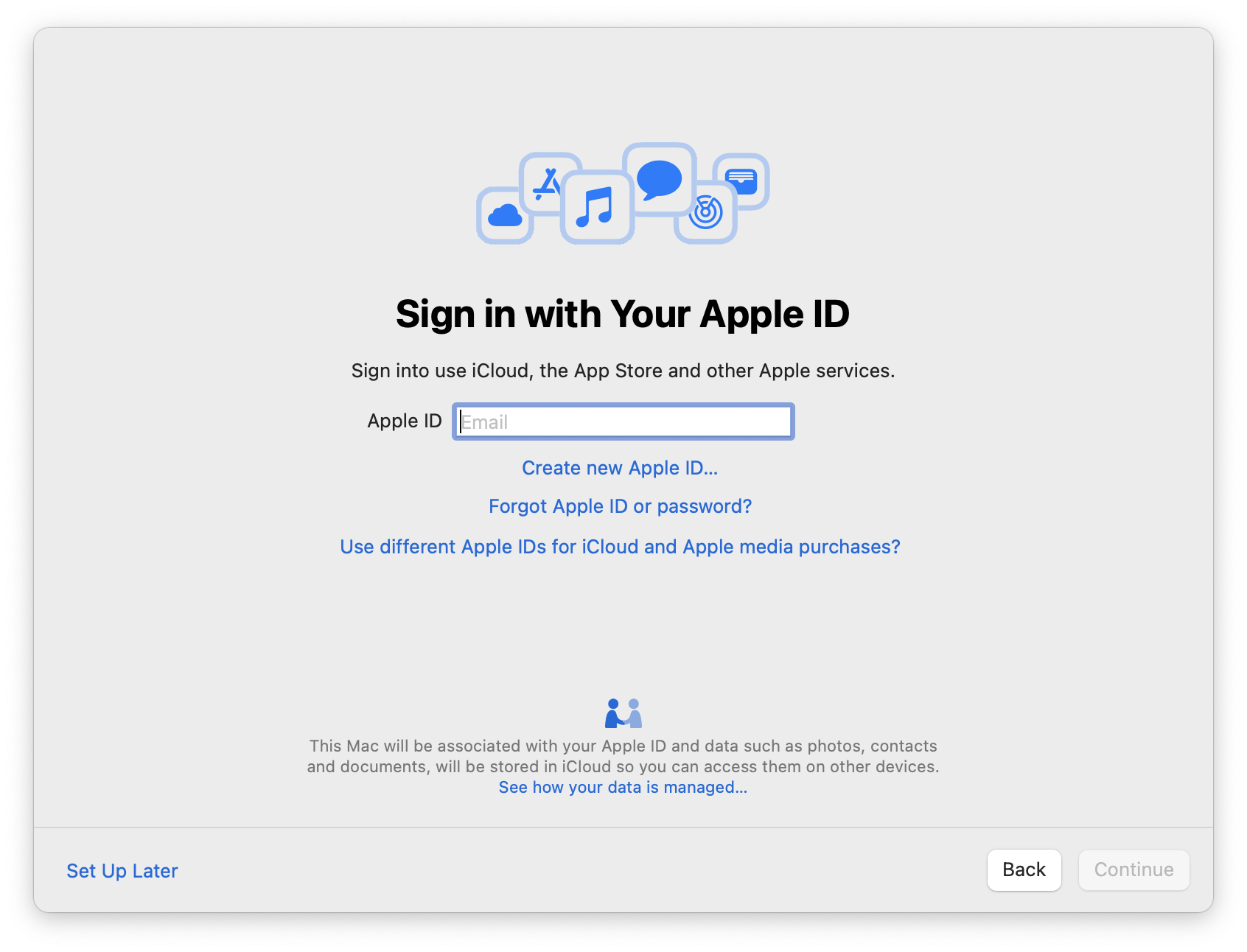Screen dimensions: 1247x952
Task: Click the Messages speech bubble icon
Action: 659,179
